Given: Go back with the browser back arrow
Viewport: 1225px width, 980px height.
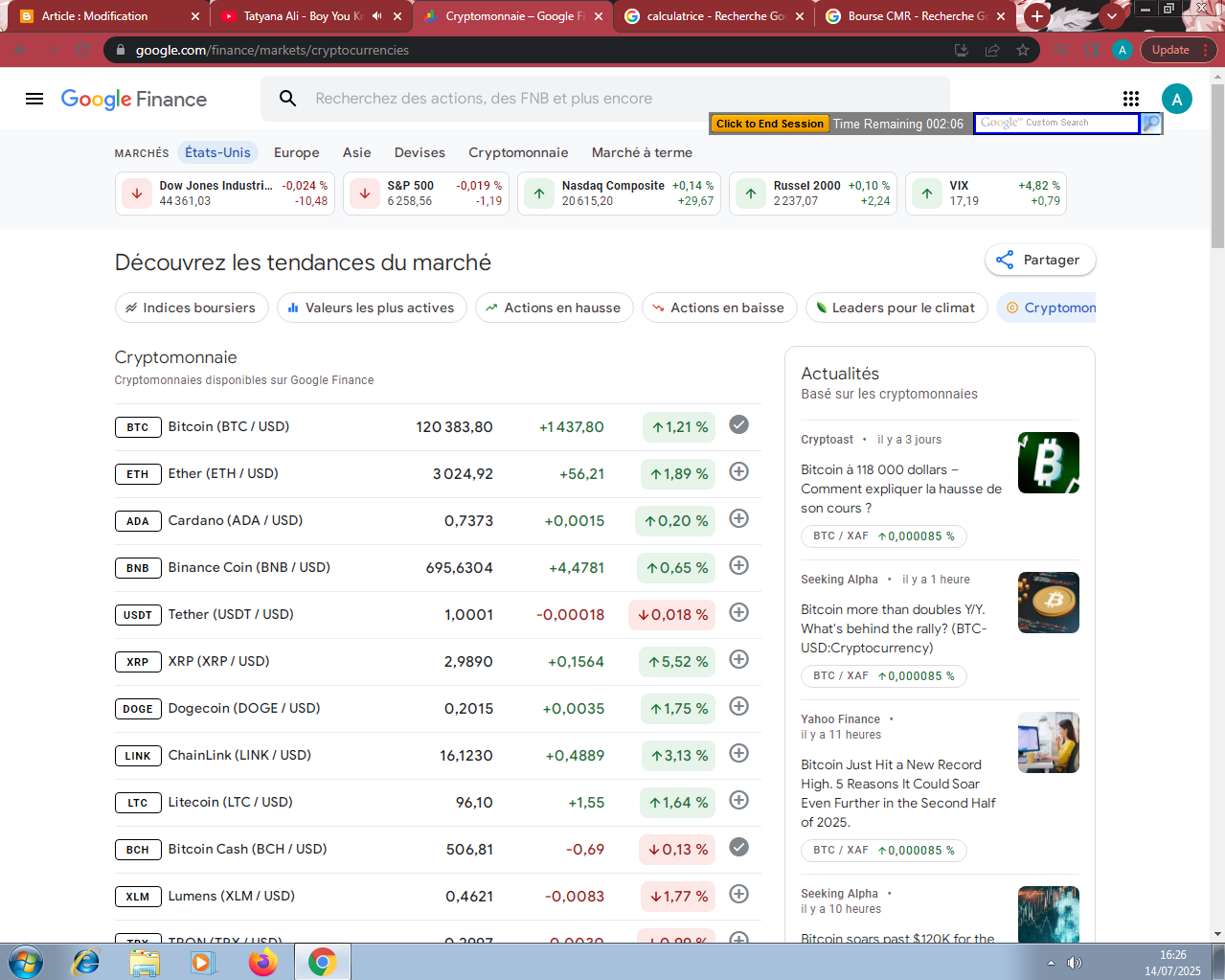Looking at the screenshot, I should click(22, 50).
